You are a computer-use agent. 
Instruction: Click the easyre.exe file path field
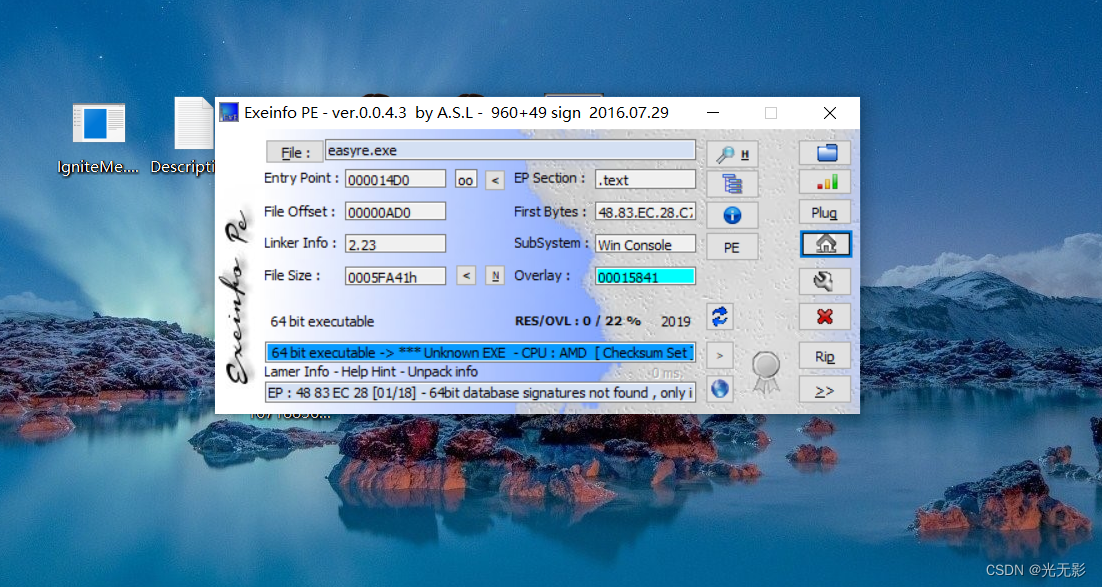click(510, 150)
